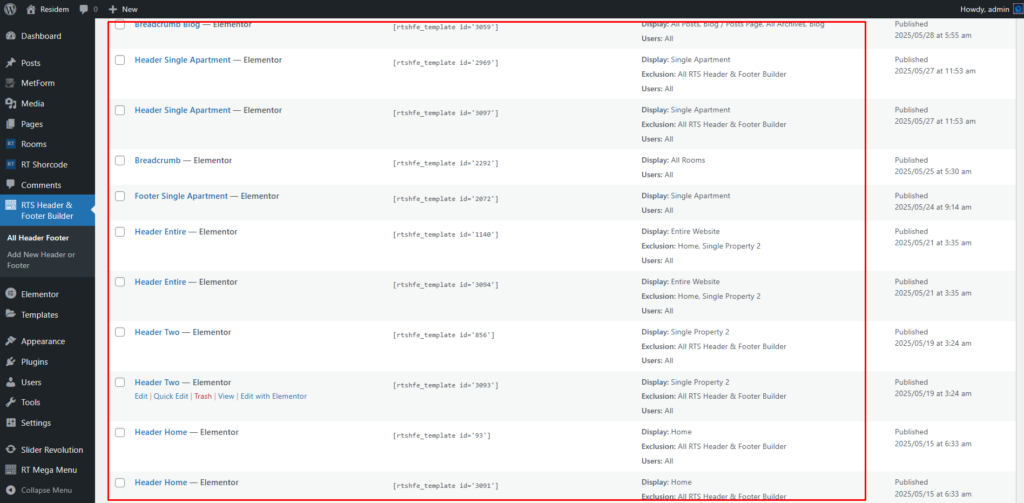Open the Comments sidebar icon
The height and width of the screenshot is (503, 1024).
click(x=10, y=185)
